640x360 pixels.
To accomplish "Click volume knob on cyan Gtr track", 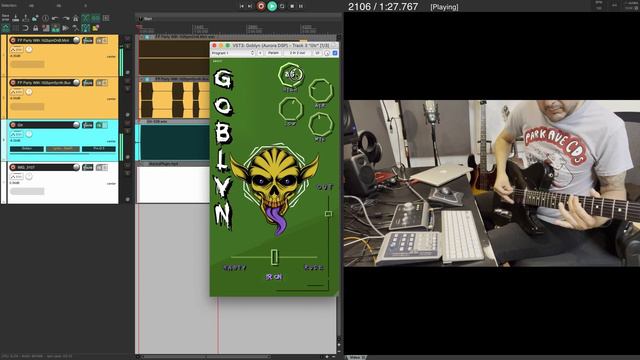I will coord(76,125).
